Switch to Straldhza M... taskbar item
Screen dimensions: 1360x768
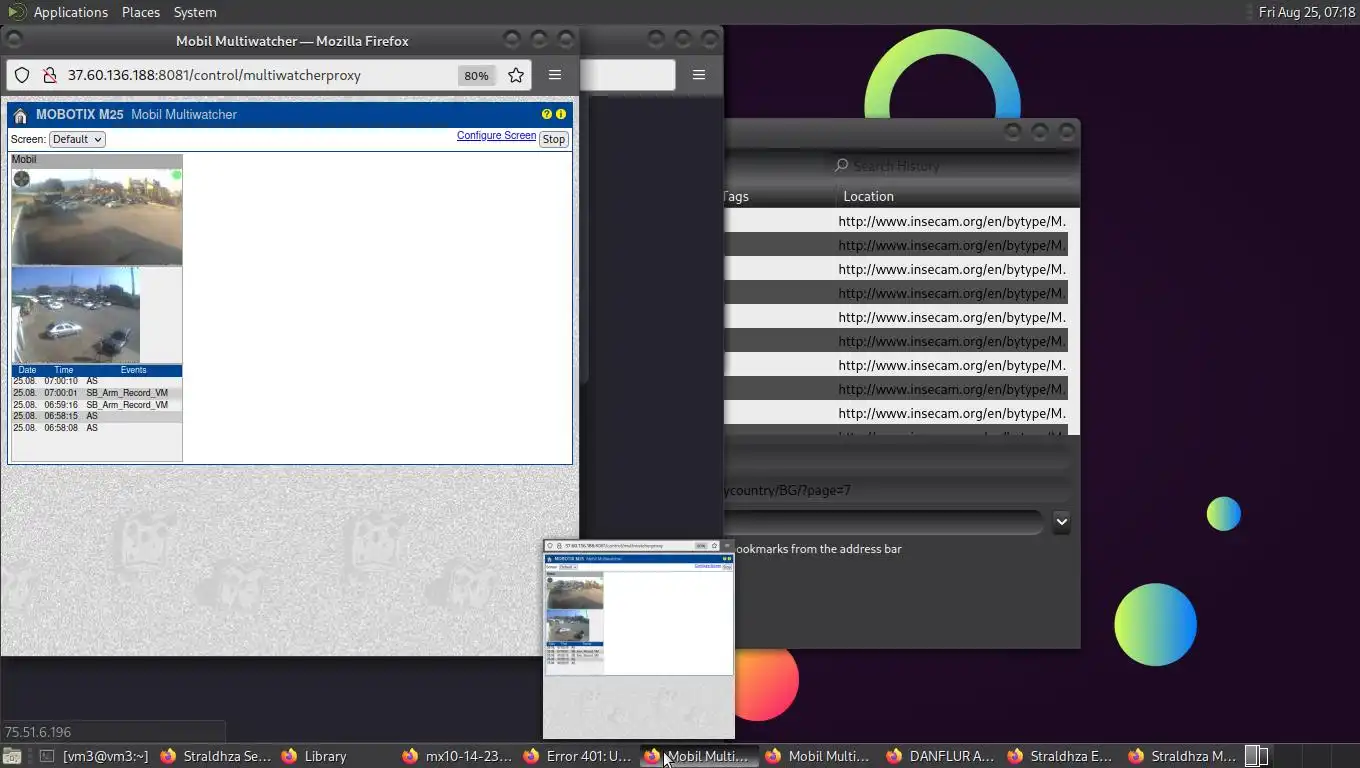pyautogui.click(x=1184, y=756)
